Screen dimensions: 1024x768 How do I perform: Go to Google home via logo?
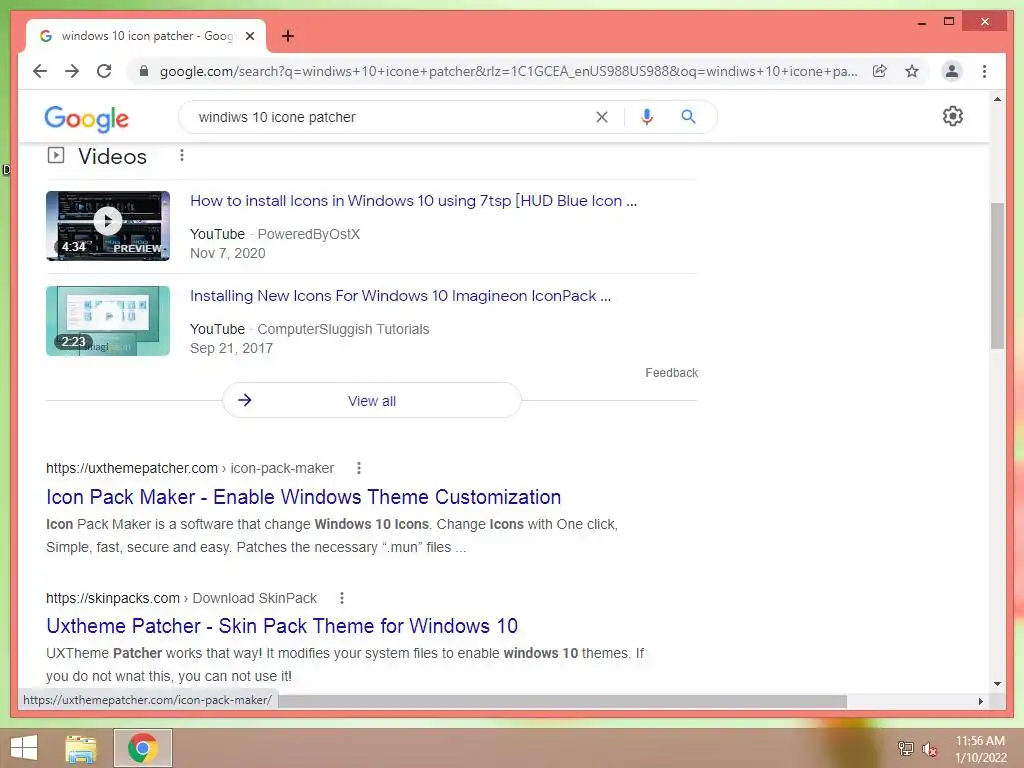[86, 118]
